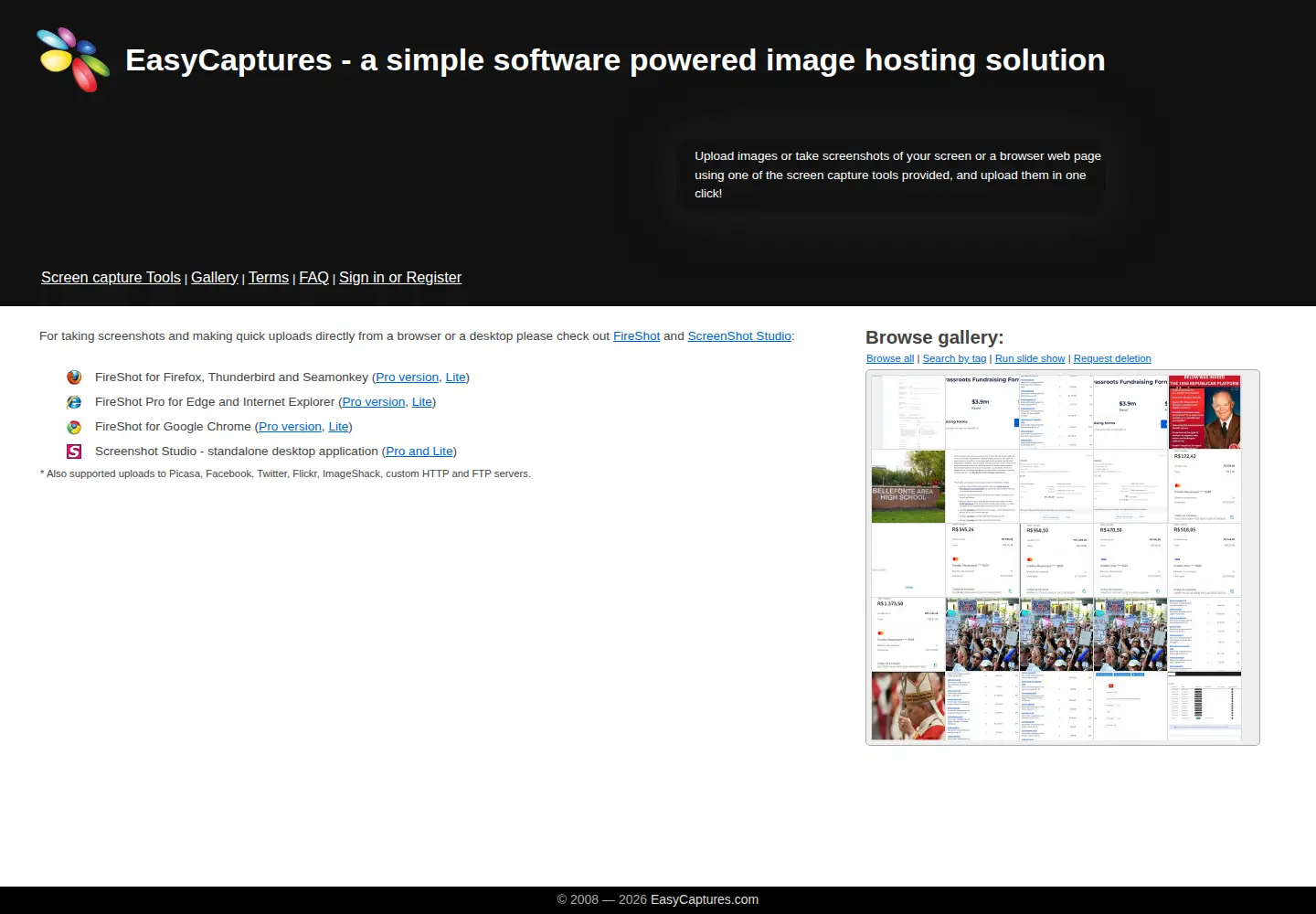Go to the Gallery menu item
The width and height of the screenshot is (1316, 914).
(214, 277)
